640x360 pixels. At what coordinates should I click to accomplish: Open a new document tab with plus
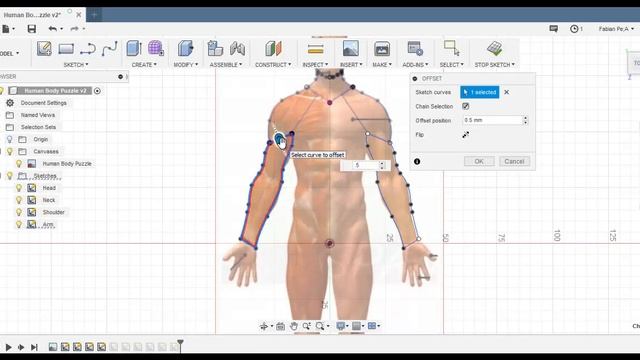tap(94, 15)
